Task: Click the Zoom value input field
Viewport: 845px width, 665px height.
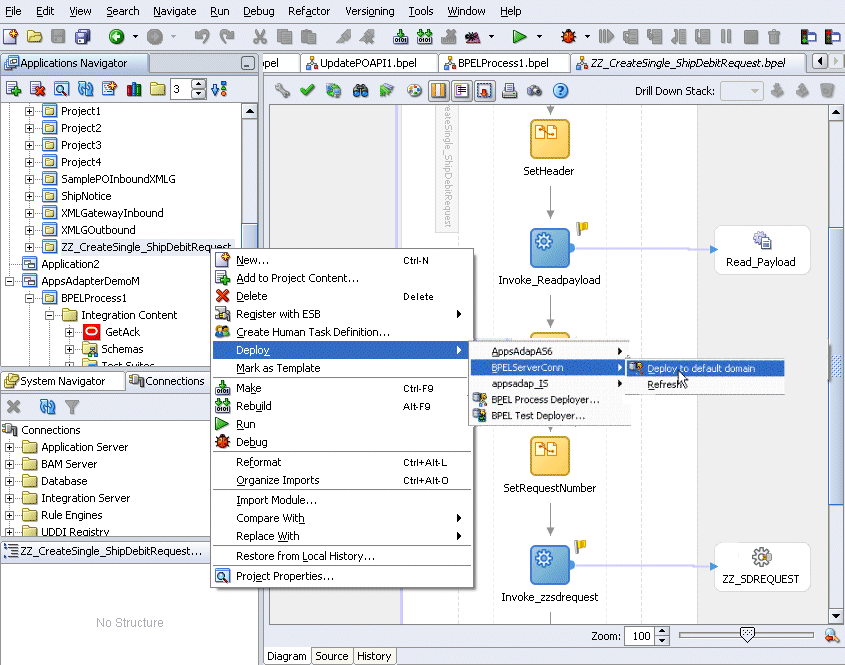Action: 641,636
